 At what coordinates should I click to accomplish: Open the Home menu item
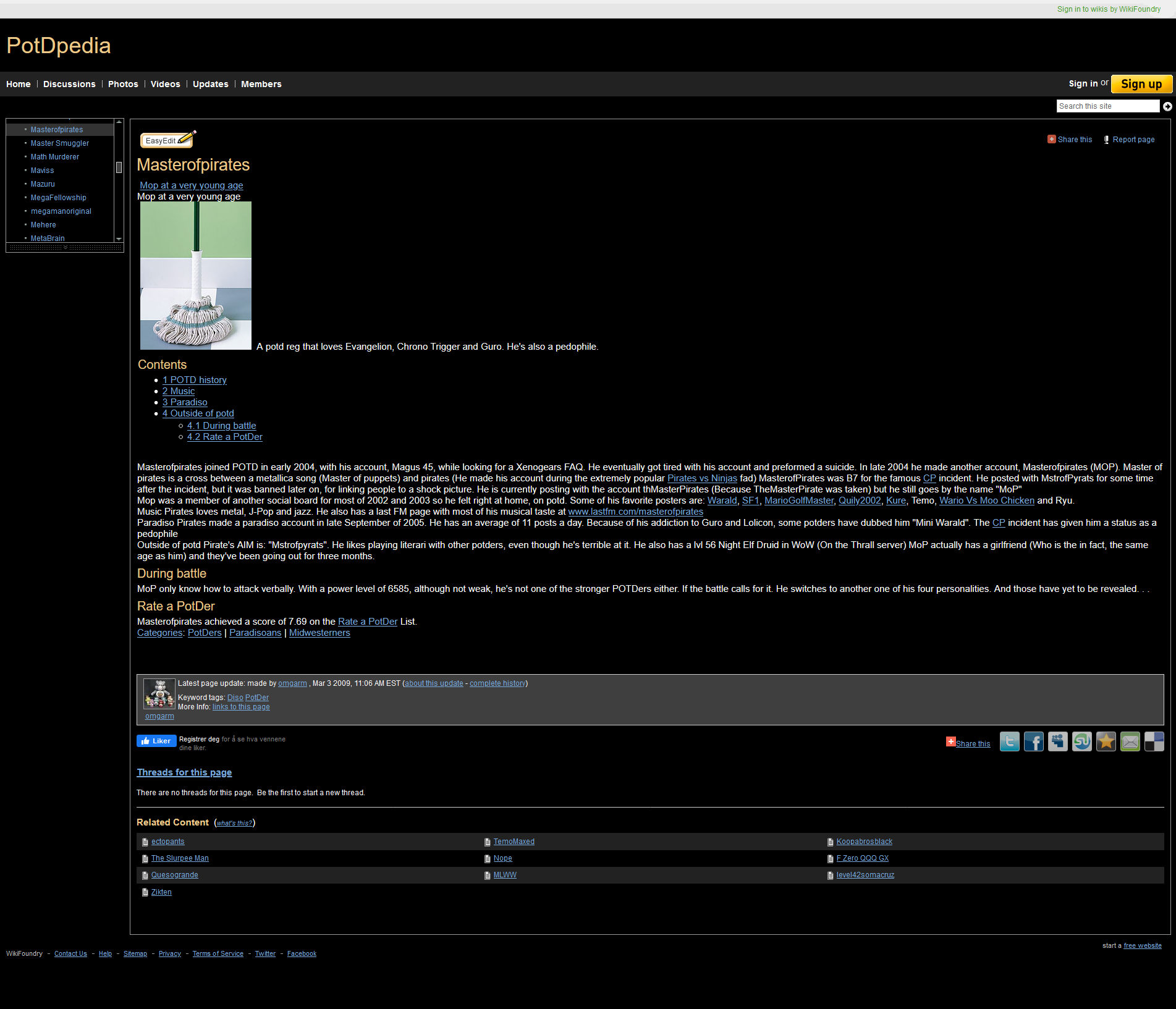[19, 84]
